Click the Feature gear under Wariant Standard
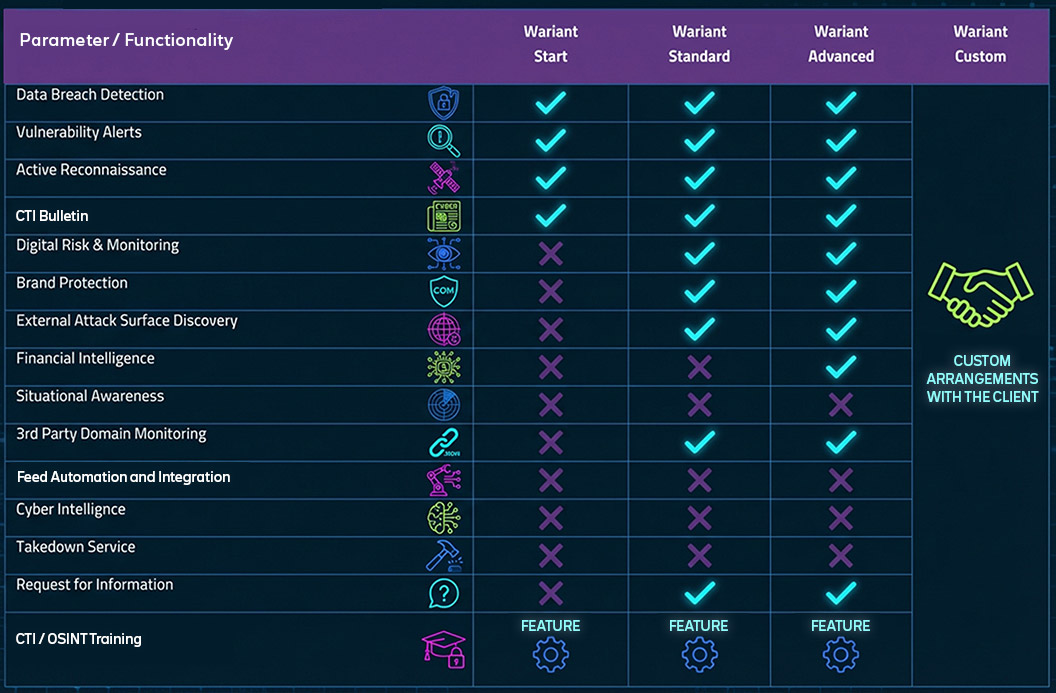Screen dimensions: 1056x693 [x=699, y=654]
